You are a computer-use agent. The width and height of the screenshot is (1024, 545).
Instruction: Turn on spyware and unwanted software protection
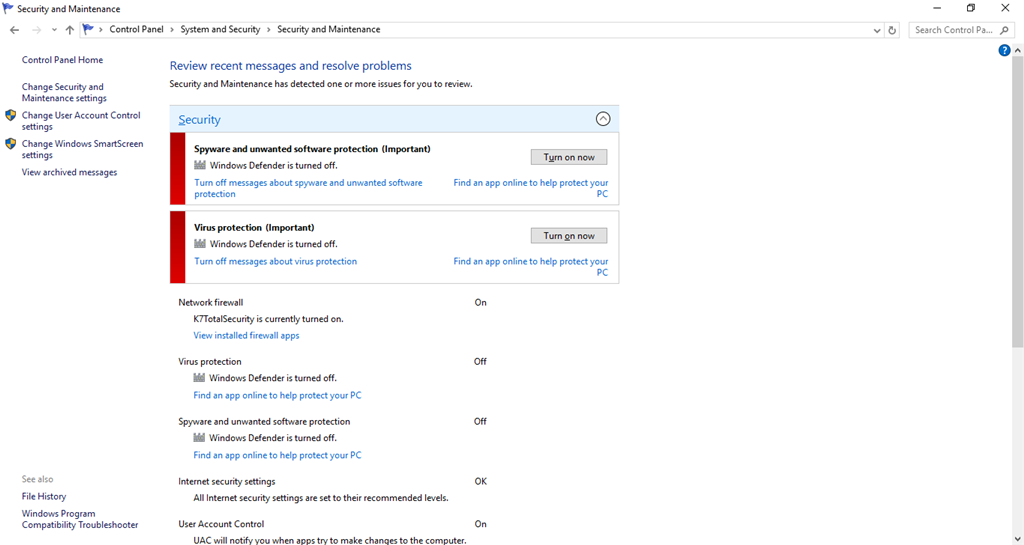click(x=569, y=157)
